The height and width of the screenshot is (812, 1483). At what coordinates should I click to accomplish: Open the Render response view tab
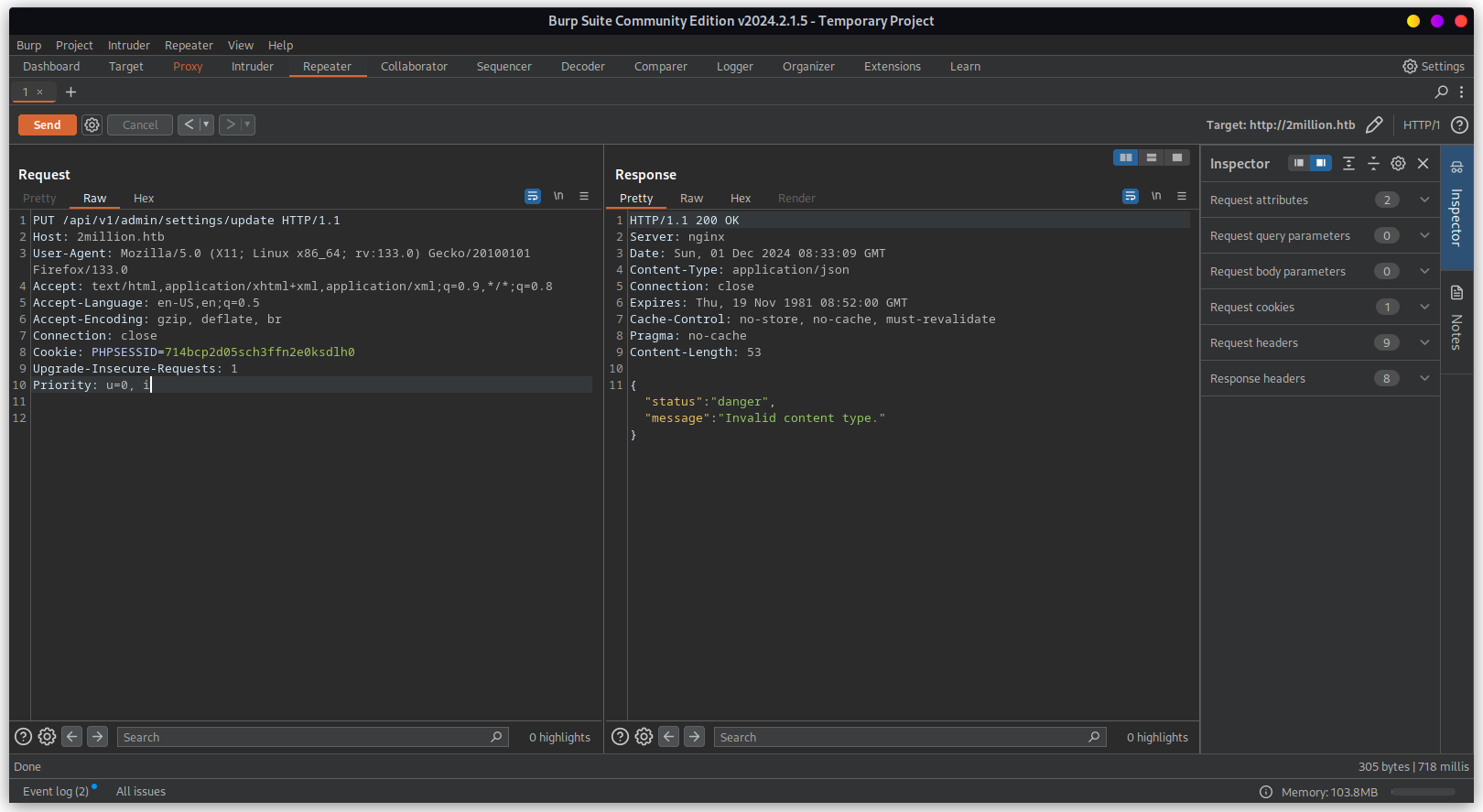pyautogui.click(x=796, y=198)
